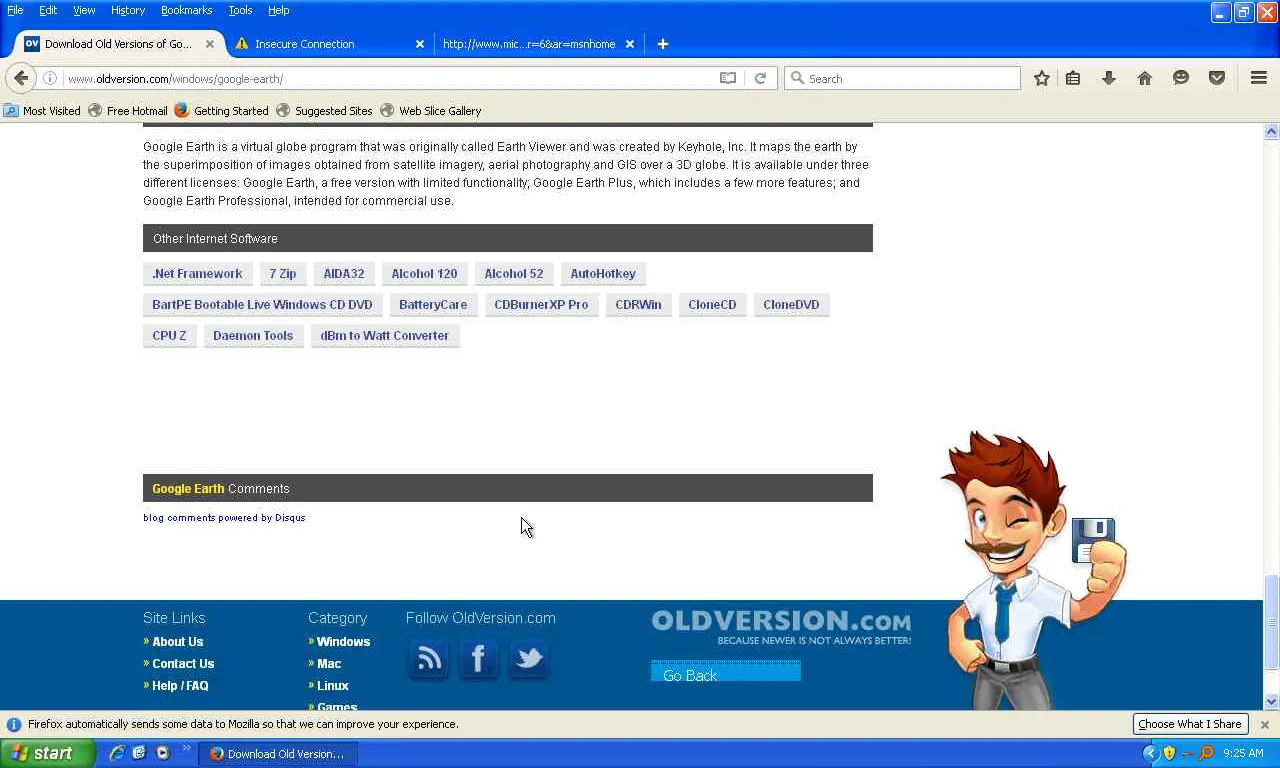
Task: Open the Tools menu
Action: [240, 10]
